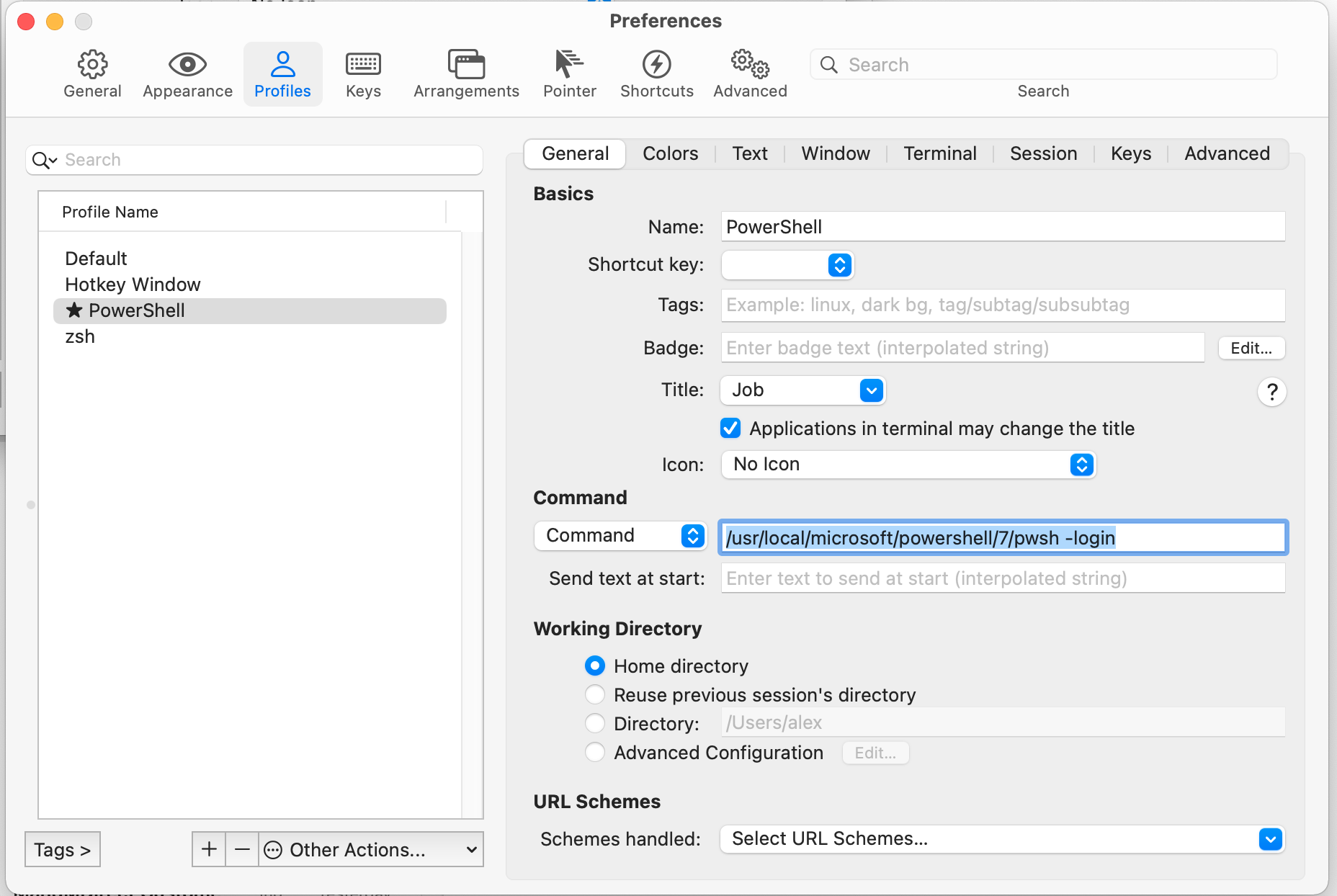Select Reuse previous session's directory
The image size is (1337, 896).
point(594,694)
